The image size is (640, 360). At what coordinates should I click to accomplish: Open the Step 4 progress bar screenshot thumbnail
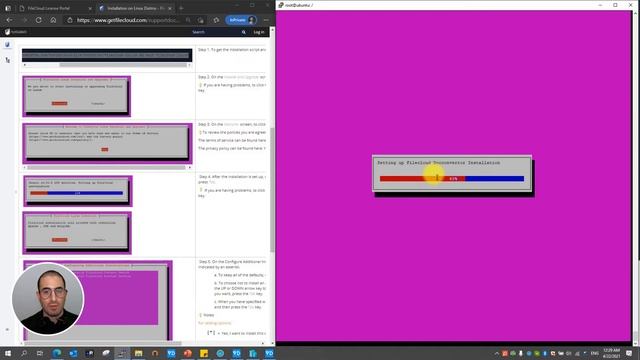(x=78, y=191)
